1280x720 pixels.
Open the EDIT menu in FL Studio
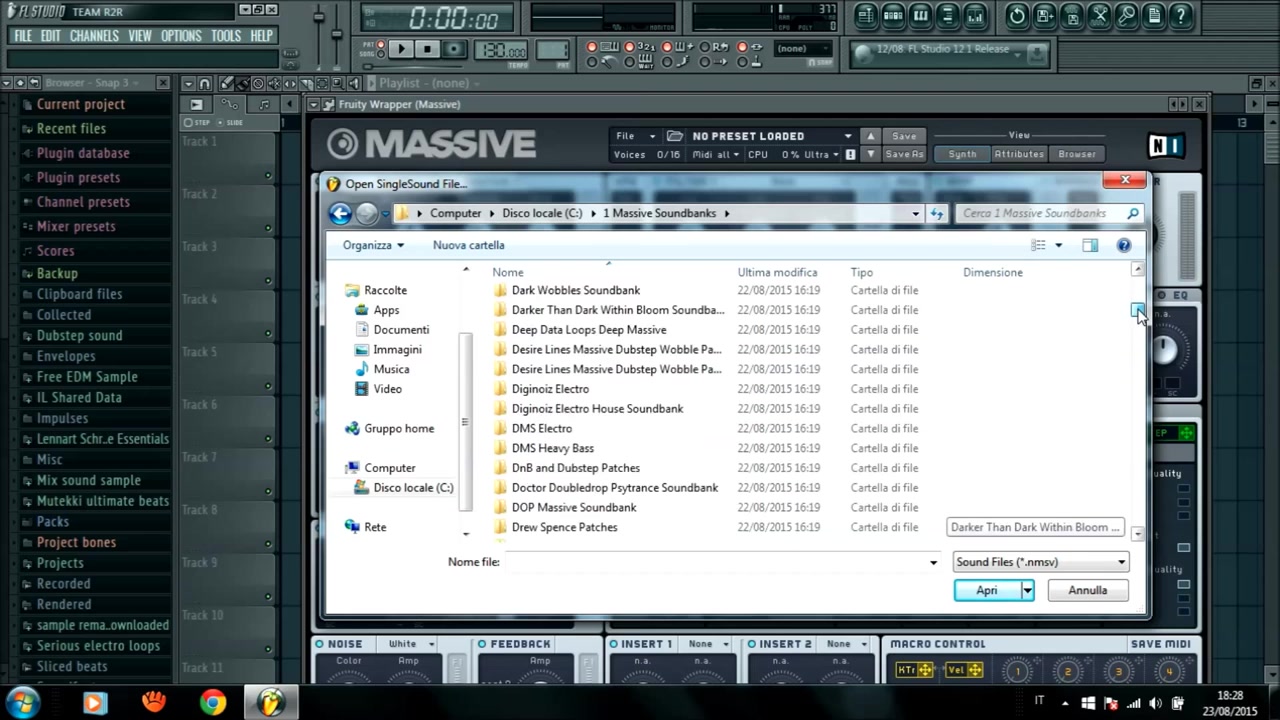[51, 36]
